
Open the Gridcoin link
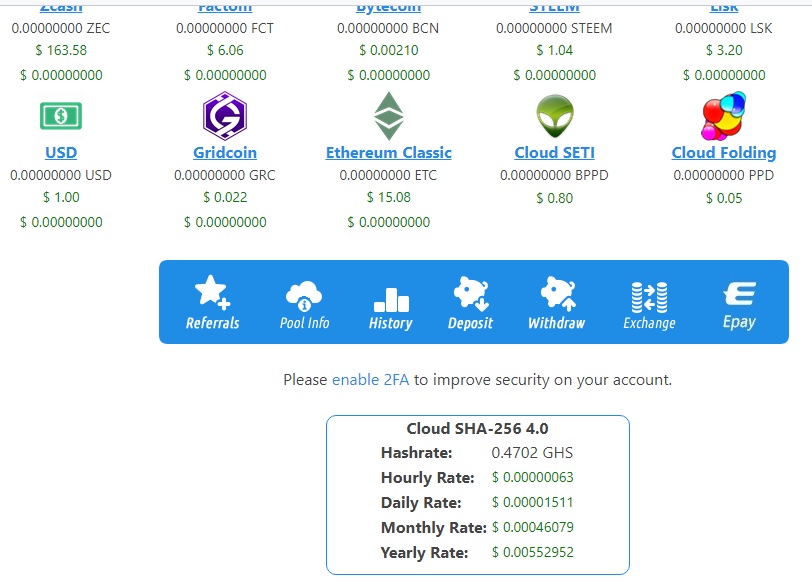225,153
